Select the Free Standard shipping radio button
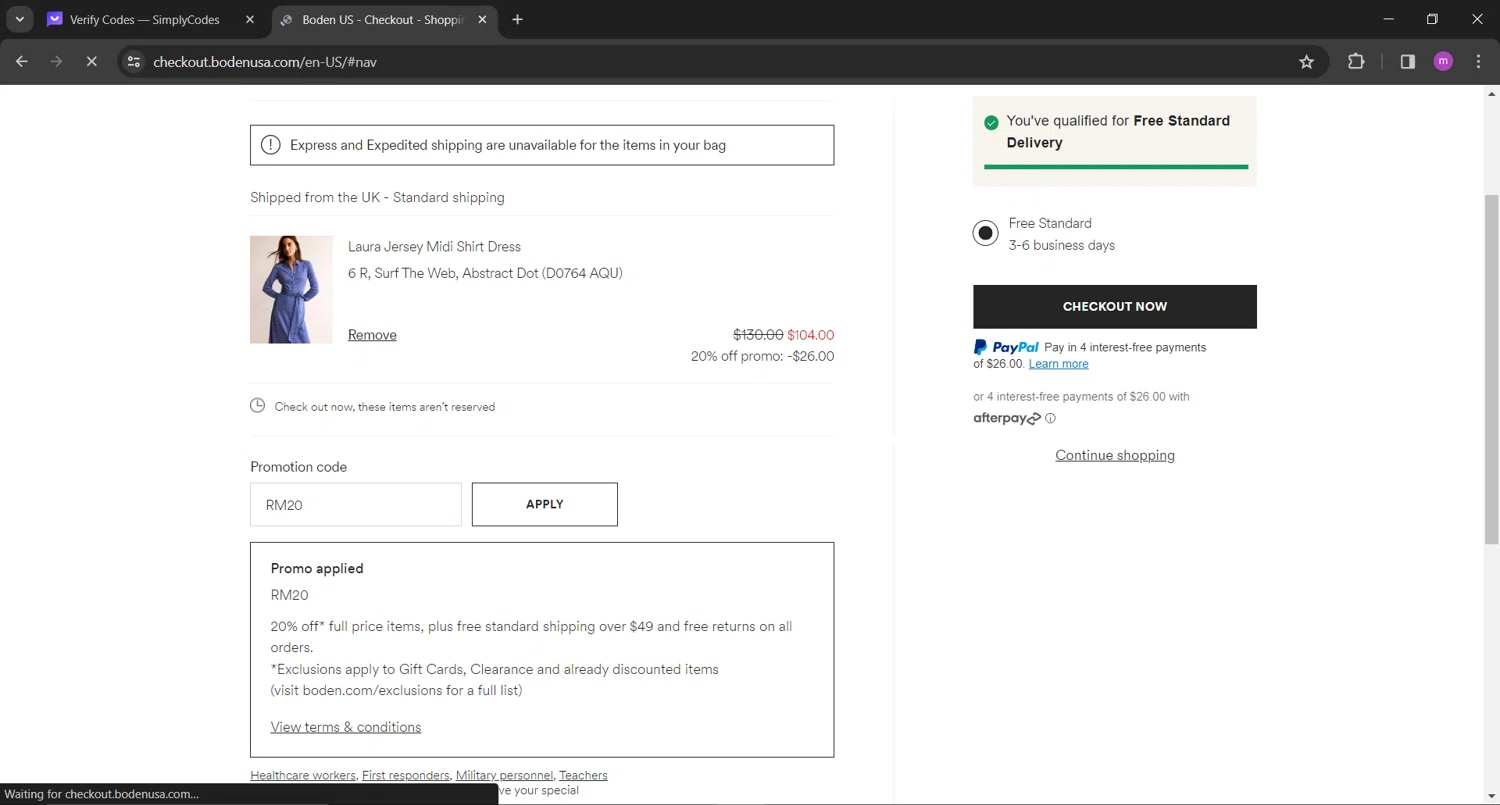 [x=985, y=233]
